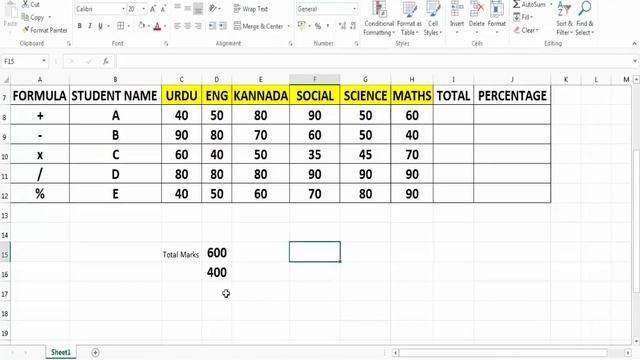Image resolution: width=640 pixels, height=360 pixels.
Task: Open the Copy options arrow
Action: tap(50, 18)
